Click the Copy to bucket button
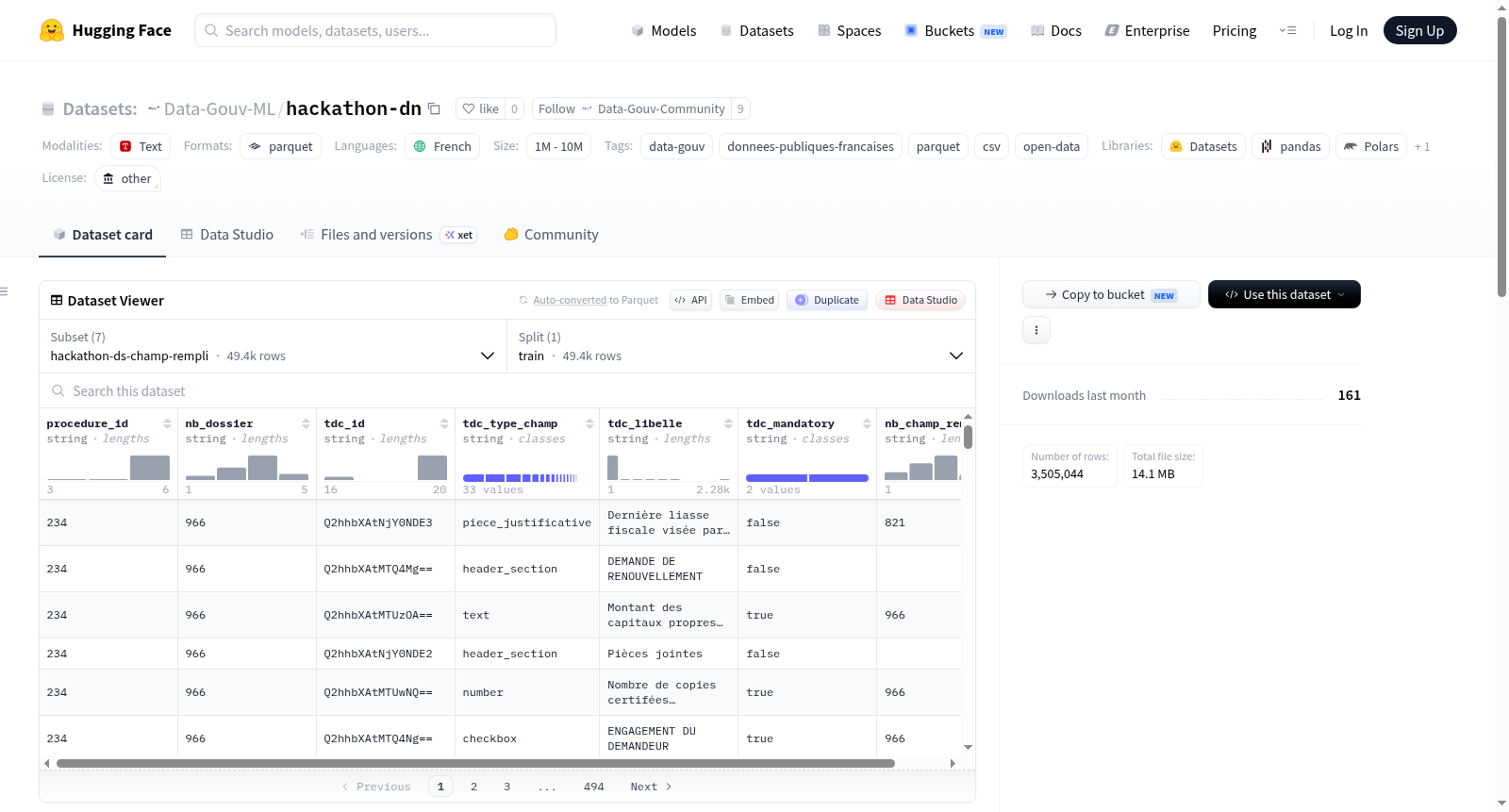Image resolution: width=1509 pixels, height=812 pixels. [x=1111, y=294]
